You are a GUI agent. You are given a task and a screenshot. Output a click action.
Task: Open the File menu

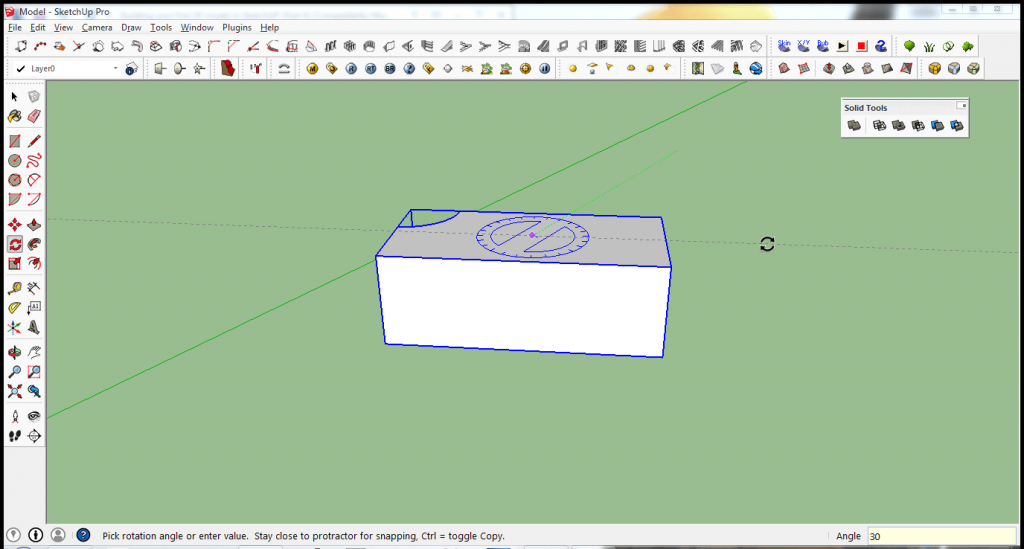[x=14, y=27]
